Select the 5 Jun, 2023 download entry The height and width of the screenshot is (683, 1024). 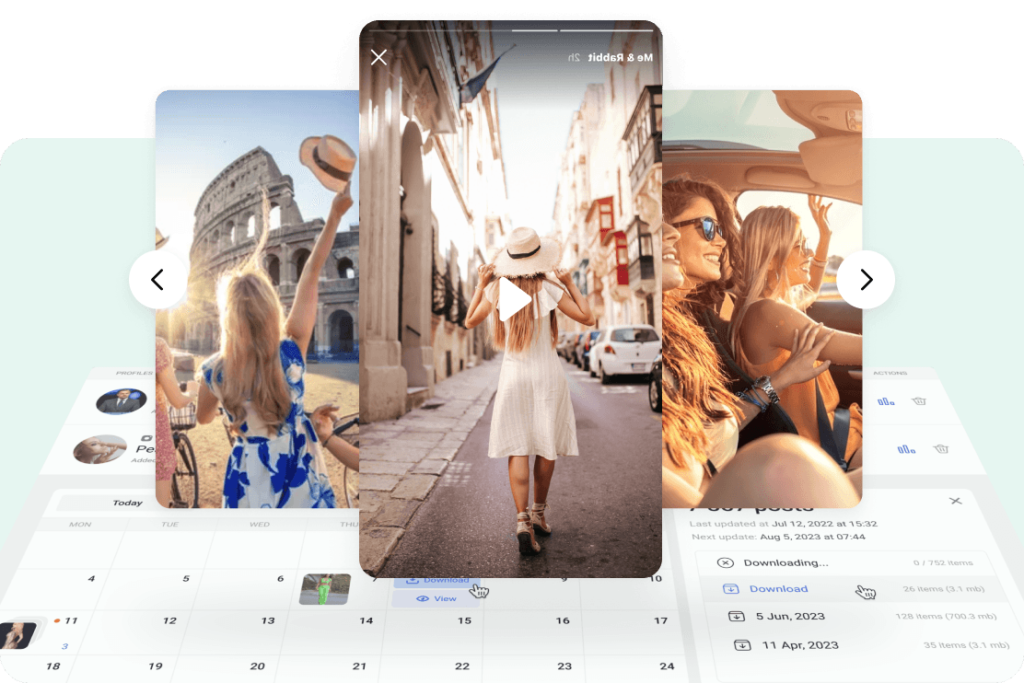[790, 616]
